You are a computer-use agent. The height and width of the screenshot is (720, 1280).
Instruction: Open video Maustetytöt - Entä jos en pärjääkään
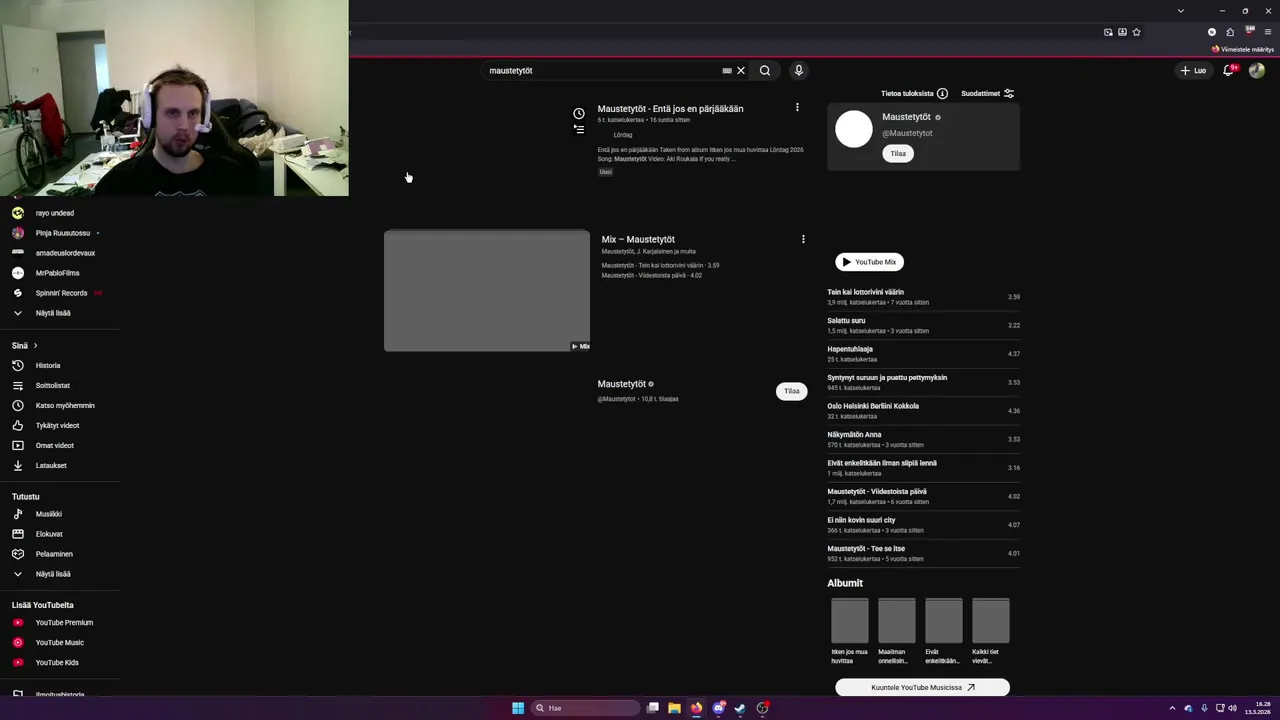[670, 108]
